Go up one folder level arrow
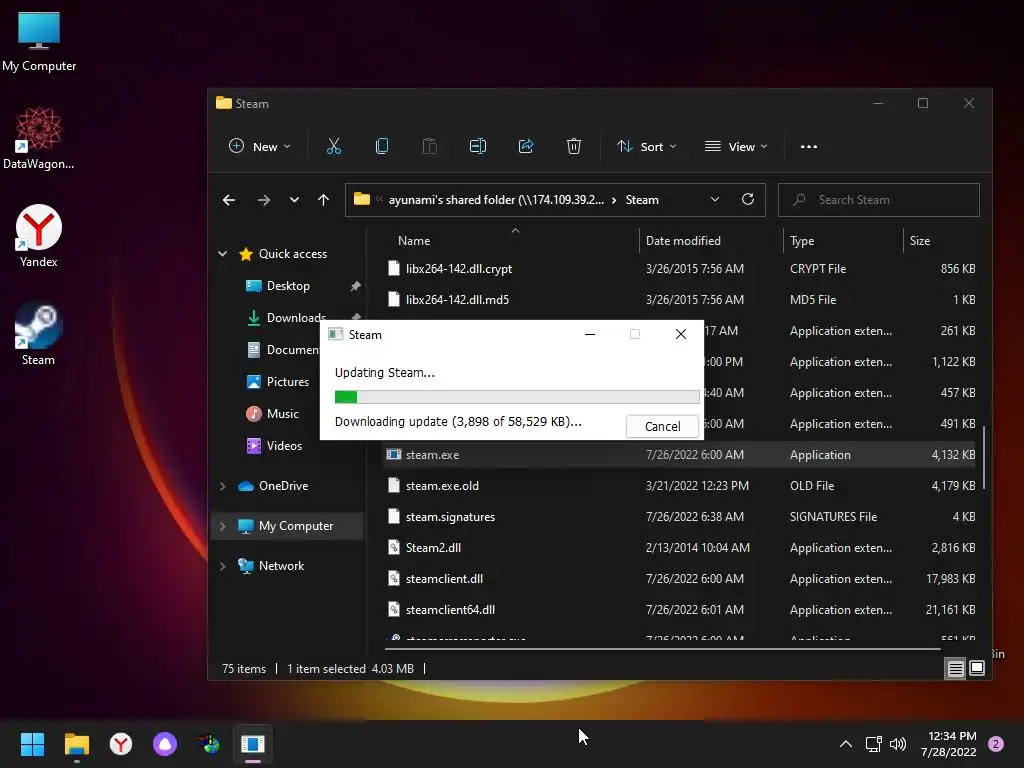Viewport: 1024px width, 768px height. click(323, 200)
